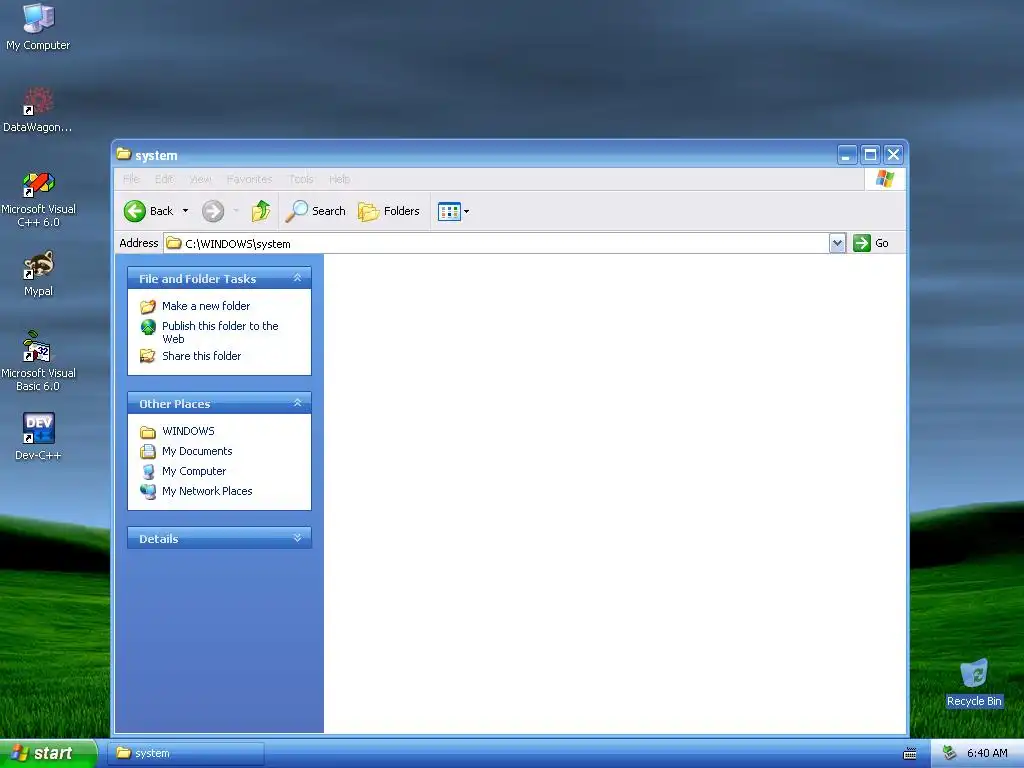Toggle the Folders pane
Image resolution: width=1024 pixels, height=768 pixels.
pyautogui.click(x=389, y=211)
